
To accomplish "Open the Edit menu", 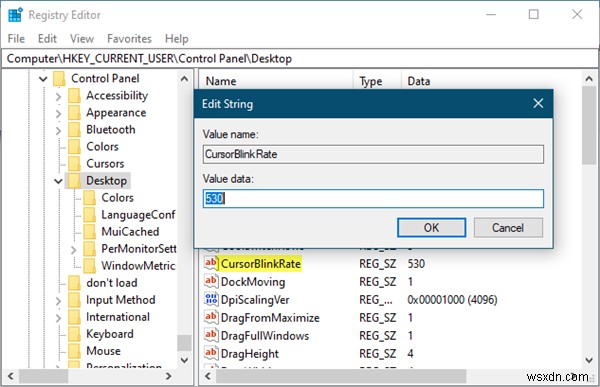I will (47, 39).
